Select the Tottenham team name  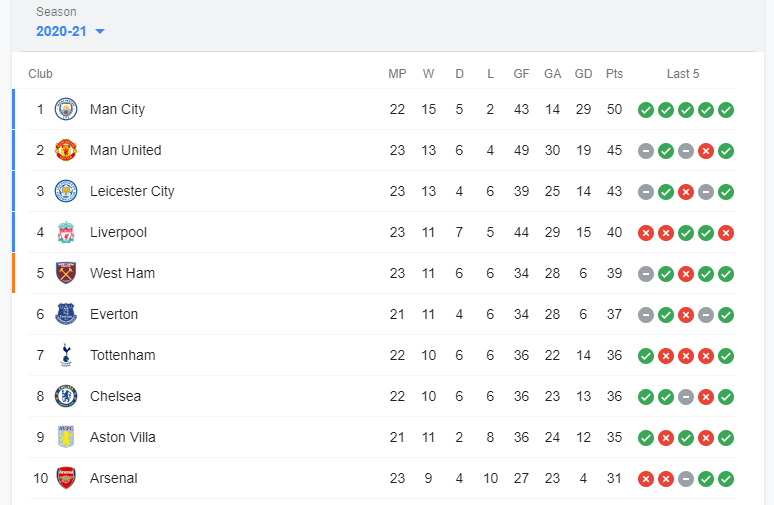pos(122,355)
